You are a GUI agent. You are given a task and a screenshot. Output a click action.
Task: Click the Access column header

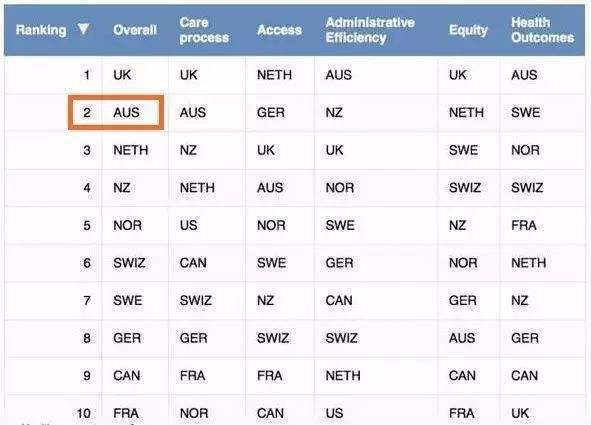(x=279, y=30)
